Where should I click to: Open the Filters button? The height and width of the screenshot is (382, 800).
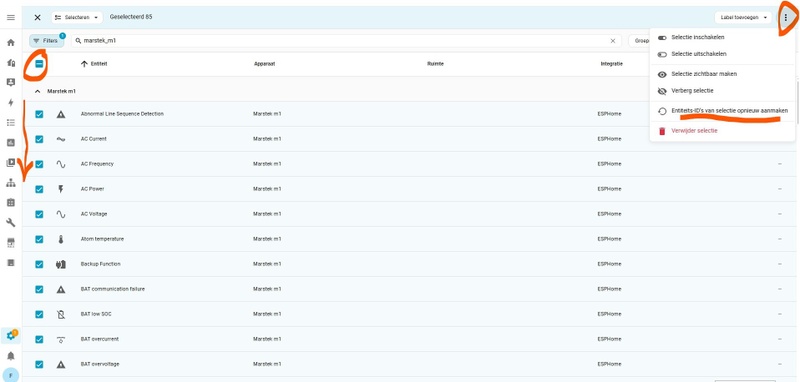click(x=46, y=40)
